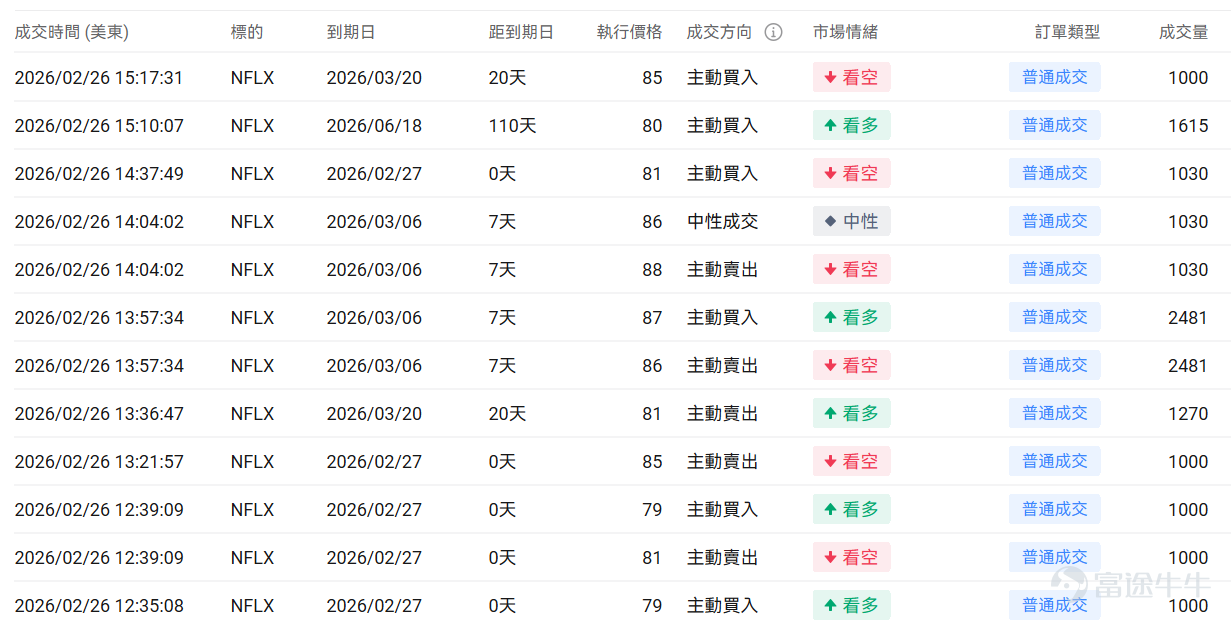Viewport: 1231px width, 621px height.
Task: Click the 中性成交 direction cell
Action: [722, 222]
